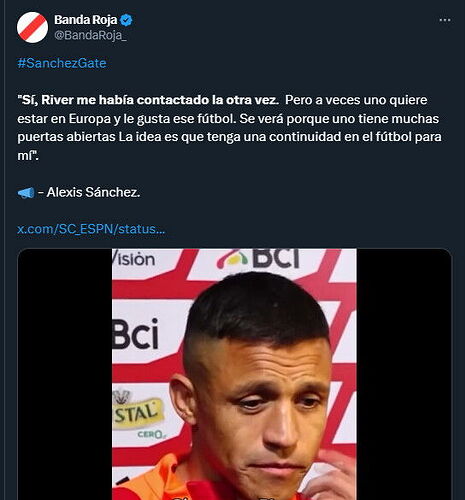Click the bold River quote text

click(148, 100)
